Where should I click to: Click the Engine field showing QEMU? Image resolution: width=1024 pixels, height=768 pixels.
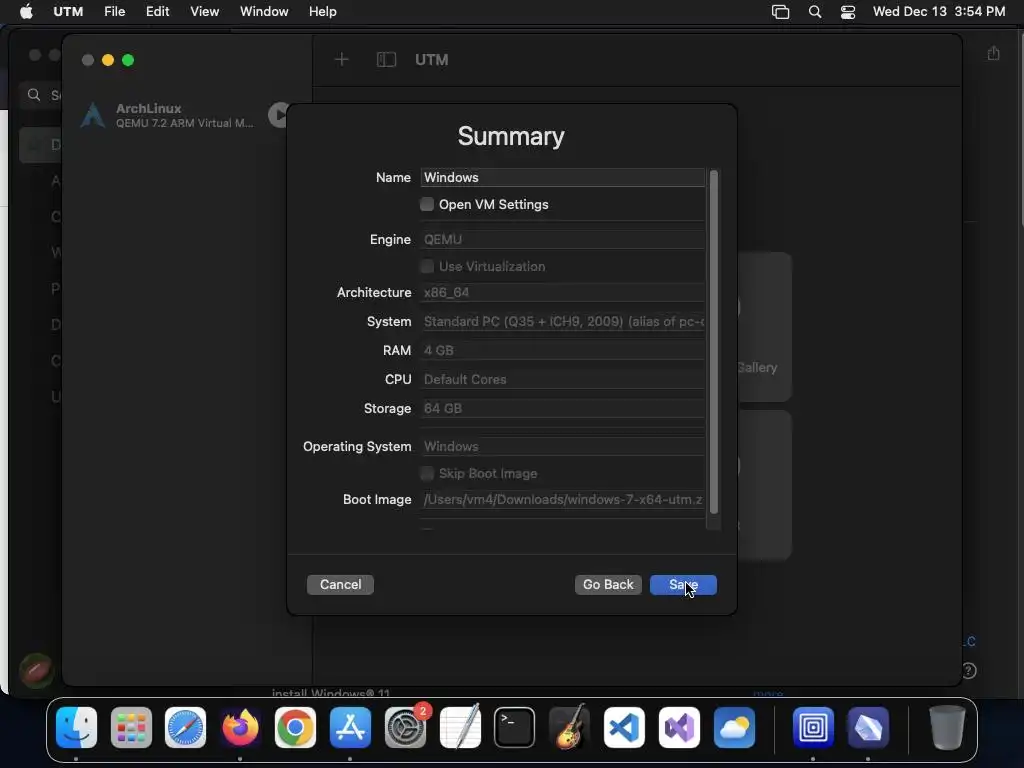pos(562,240)
